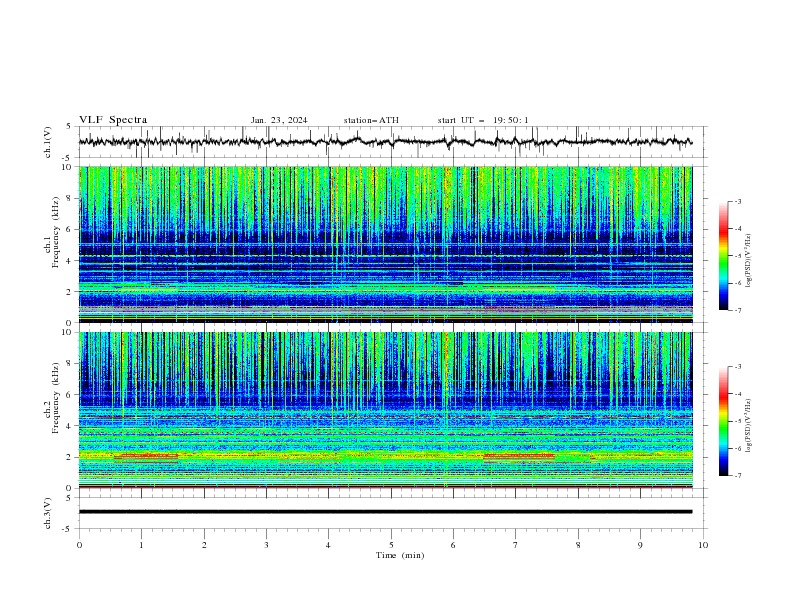Click the lower colorbar 'log(PSD)(V²/Hz)' label

pos(749,425)
